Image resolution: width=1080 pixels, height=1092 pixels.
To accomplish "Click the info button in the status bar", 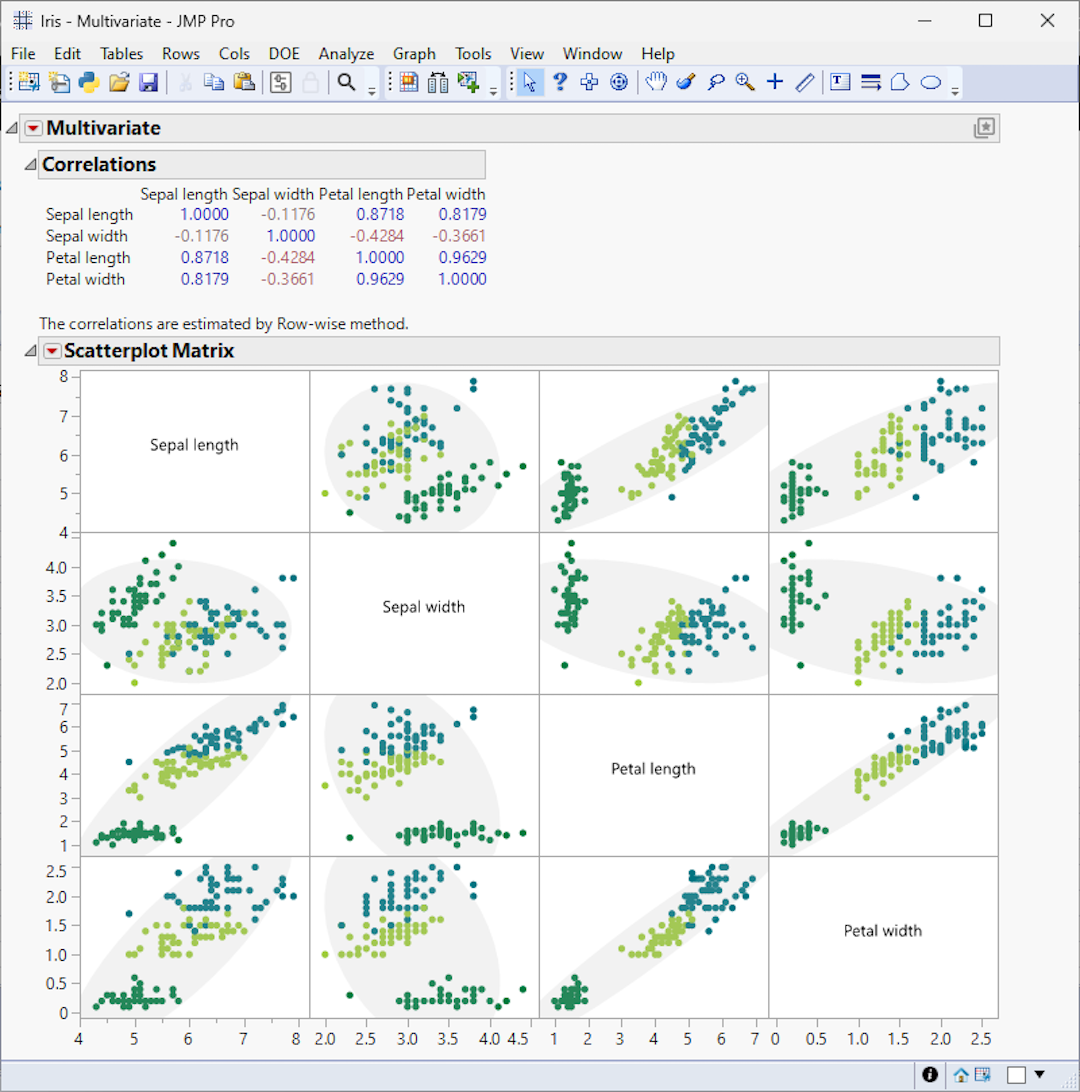I will tap(930, 1074).
